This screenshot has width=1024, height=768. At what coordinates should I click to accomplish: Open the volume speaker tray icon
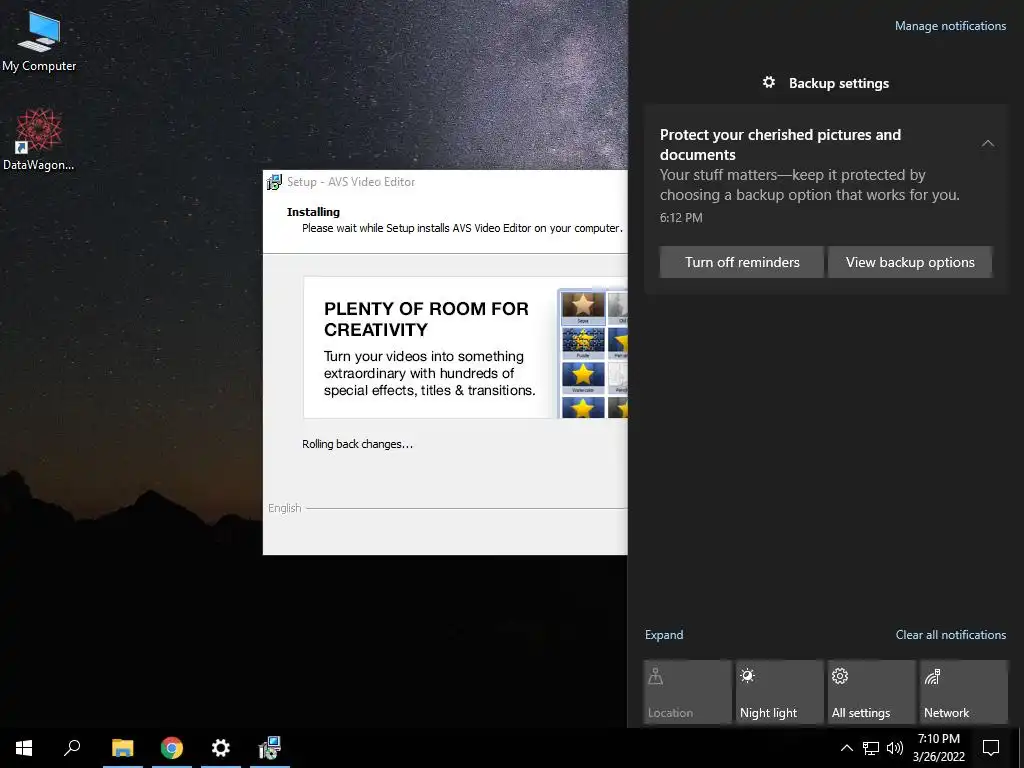tap(895, 748)
